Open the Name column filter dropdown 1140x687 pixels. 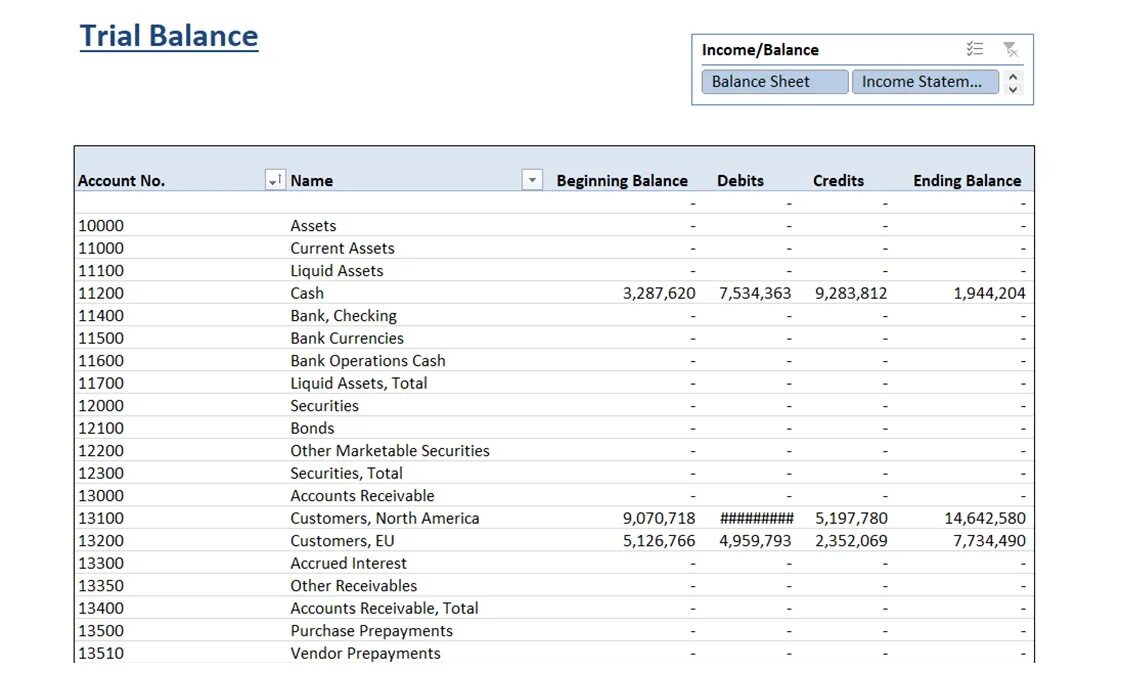(x=532, y=180)
